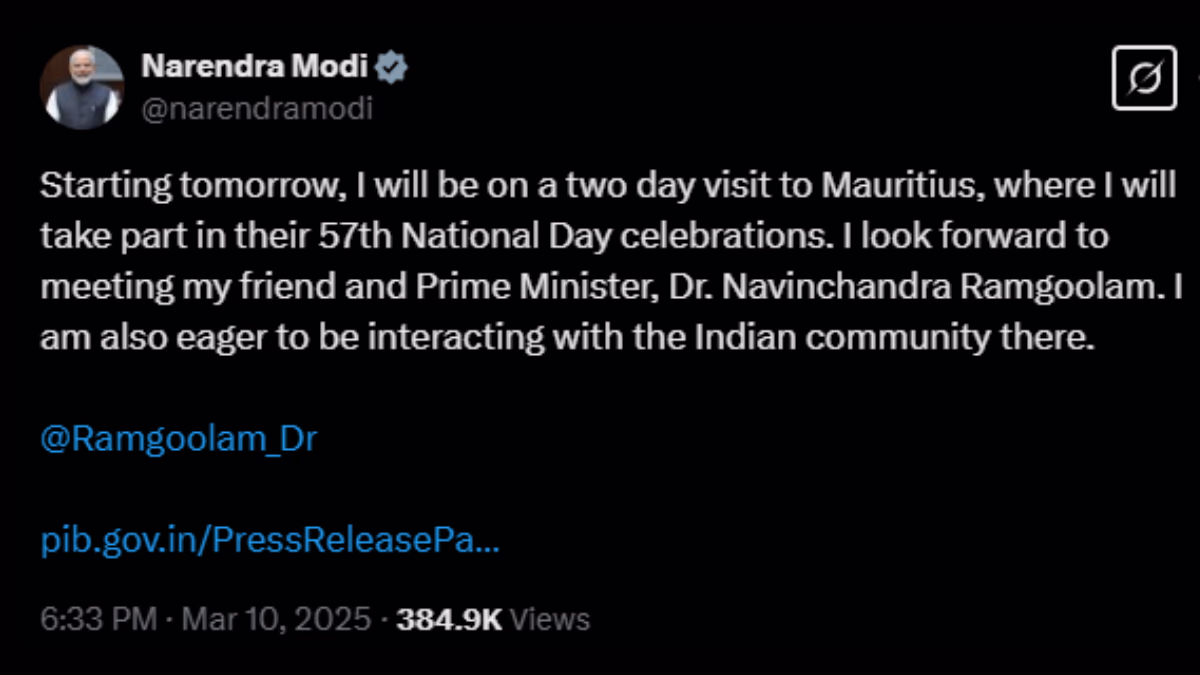Viewport: 1200px width, 675px height.
Task: Click the 6:33 PM timestamp
Action: click(98, 619)
